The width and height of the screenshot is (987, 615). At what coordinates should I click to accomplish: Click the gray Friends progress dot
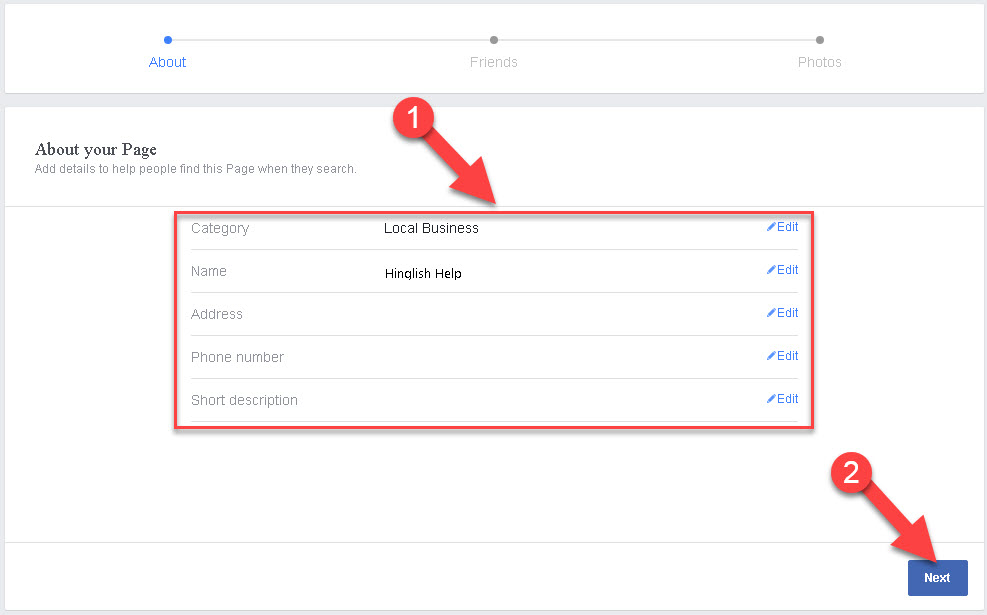tap(494, 40)
